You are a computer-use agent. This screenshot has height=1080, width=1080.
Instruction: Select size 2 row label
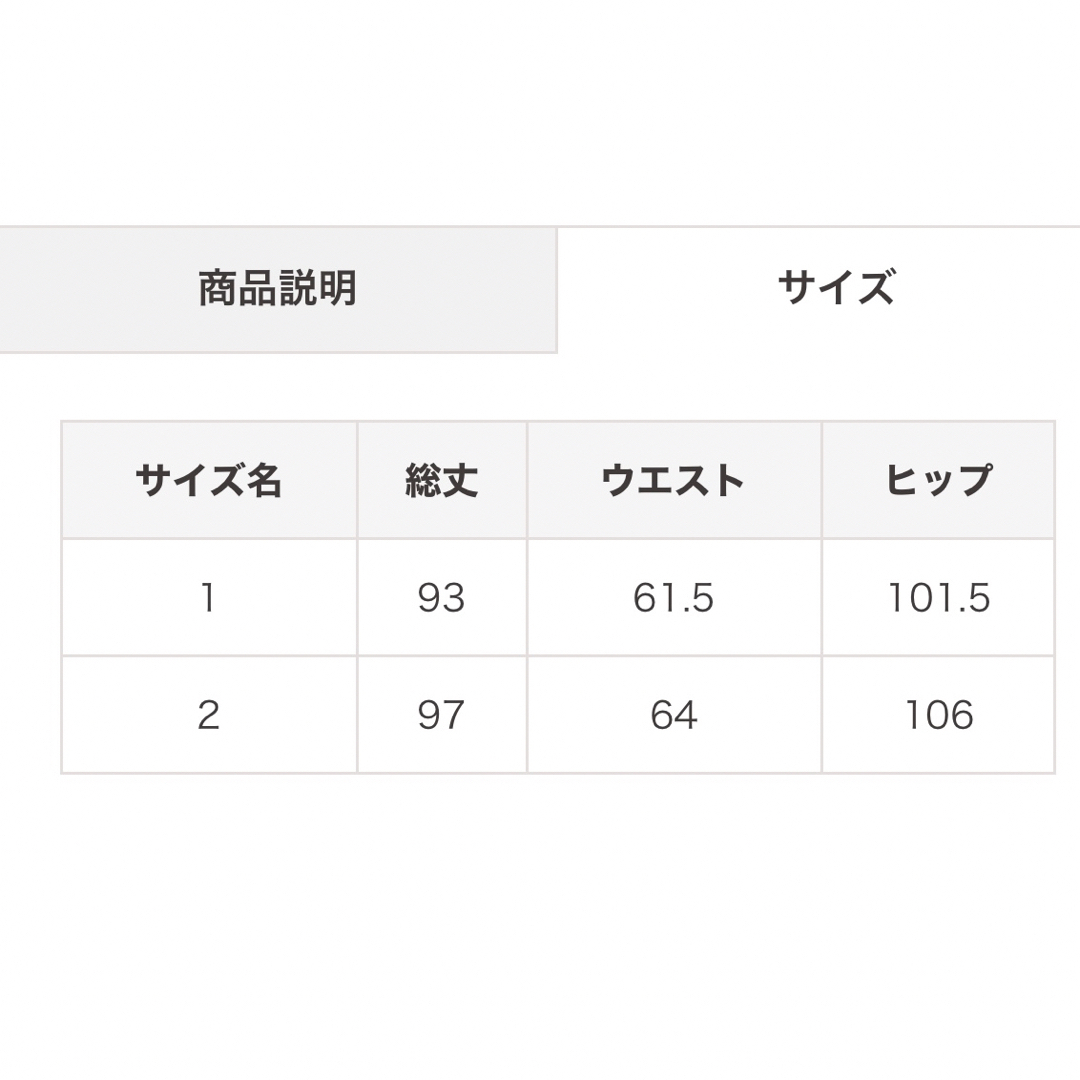pos(209,715)
